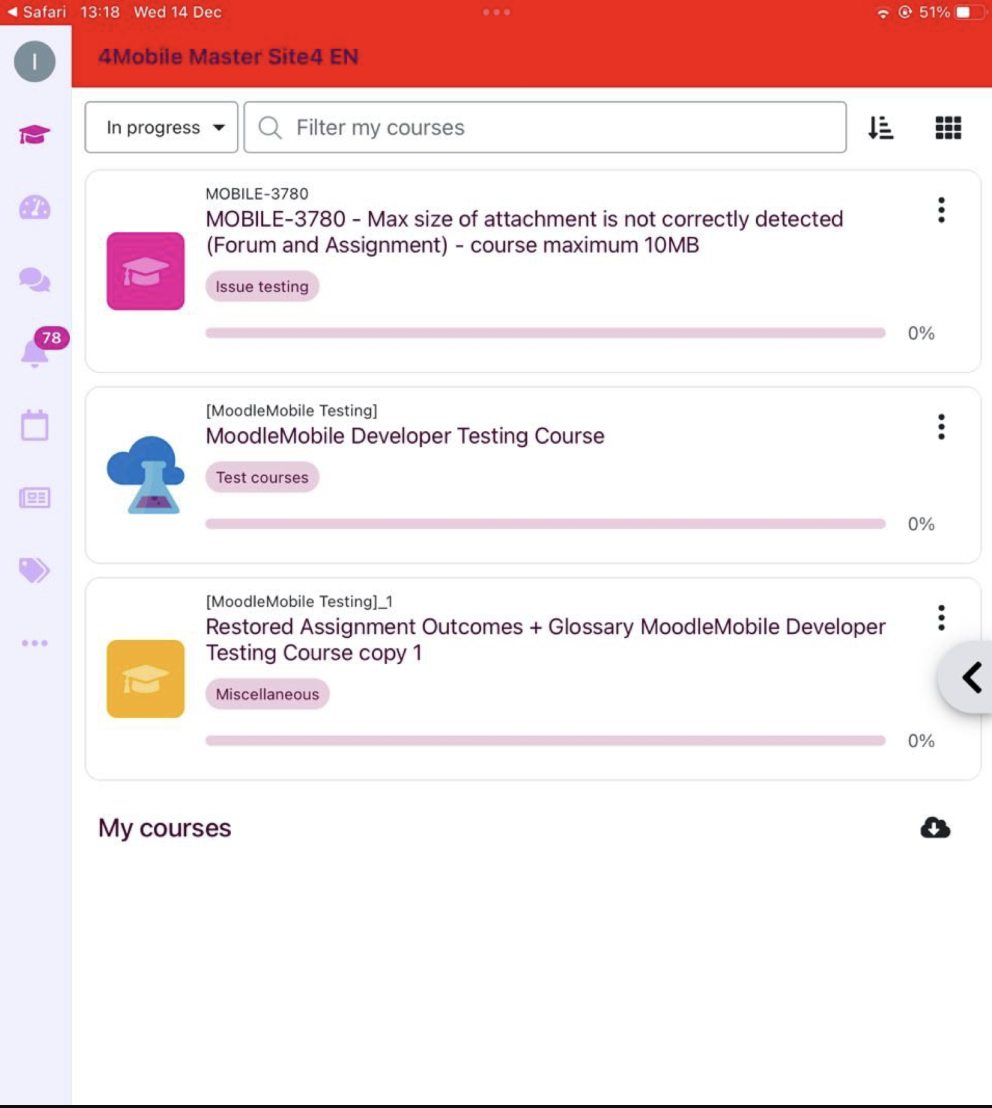
Task: Open options menu for MoodleMobile Developer Testing Course
Action: tap(941, 427)
